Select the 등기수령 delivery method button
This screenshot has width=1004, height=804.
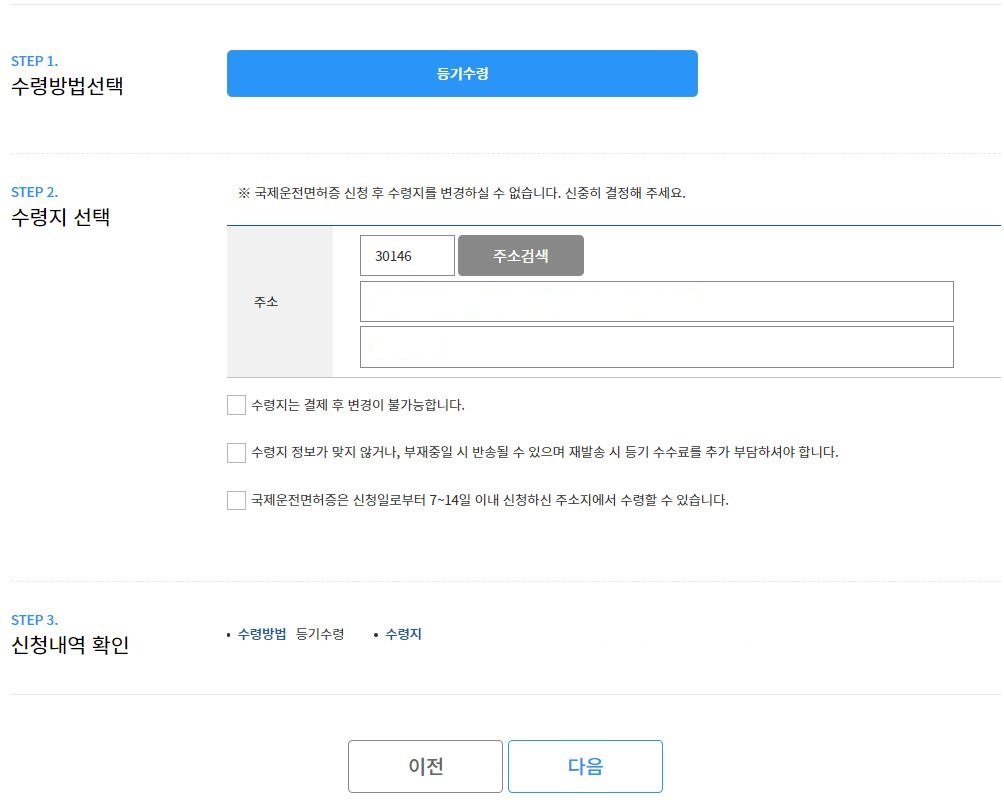click(461, 73)
